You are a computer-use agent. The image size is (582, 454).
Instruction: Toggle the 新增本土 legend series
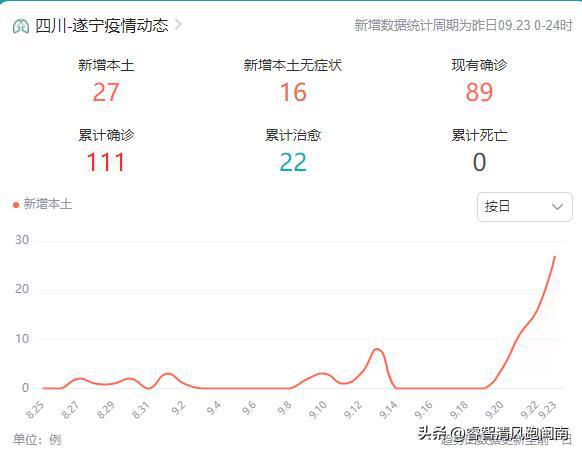tap(42, 204)
